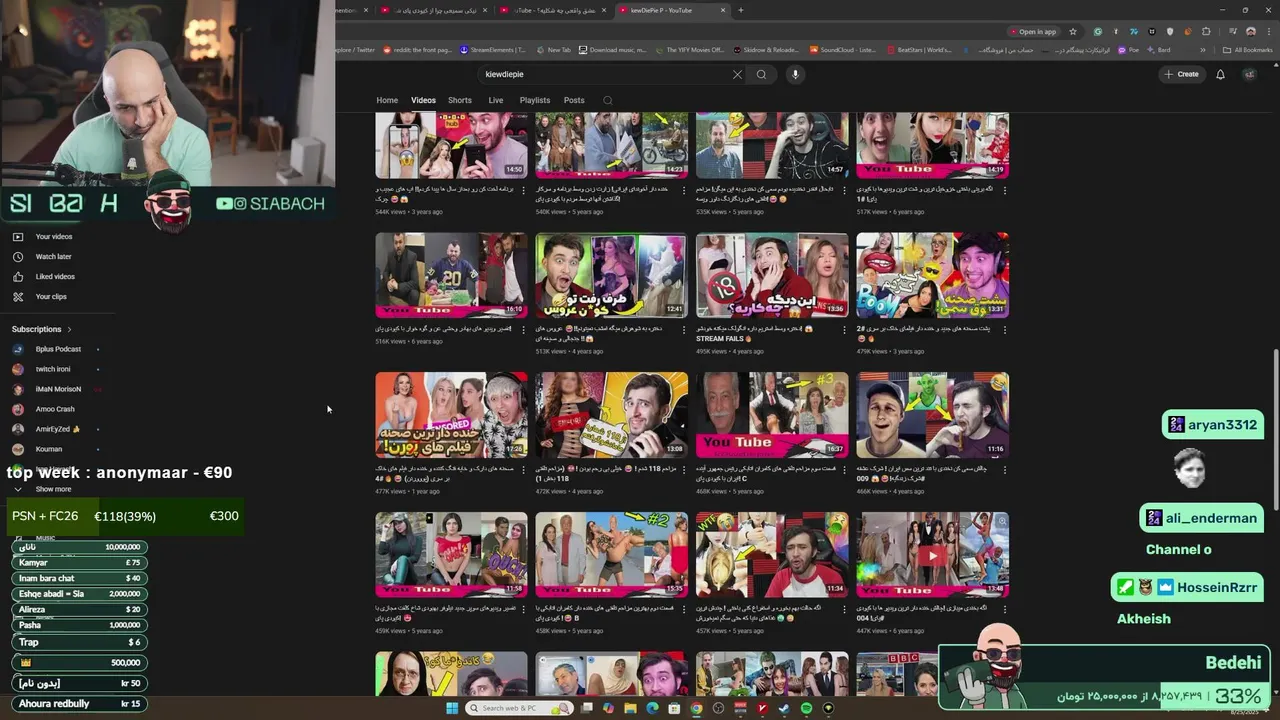This screenshot has height=720, width=1280.
Task: Open the Playlists tab
Action: pyautogui.click(x=535, y=100)
